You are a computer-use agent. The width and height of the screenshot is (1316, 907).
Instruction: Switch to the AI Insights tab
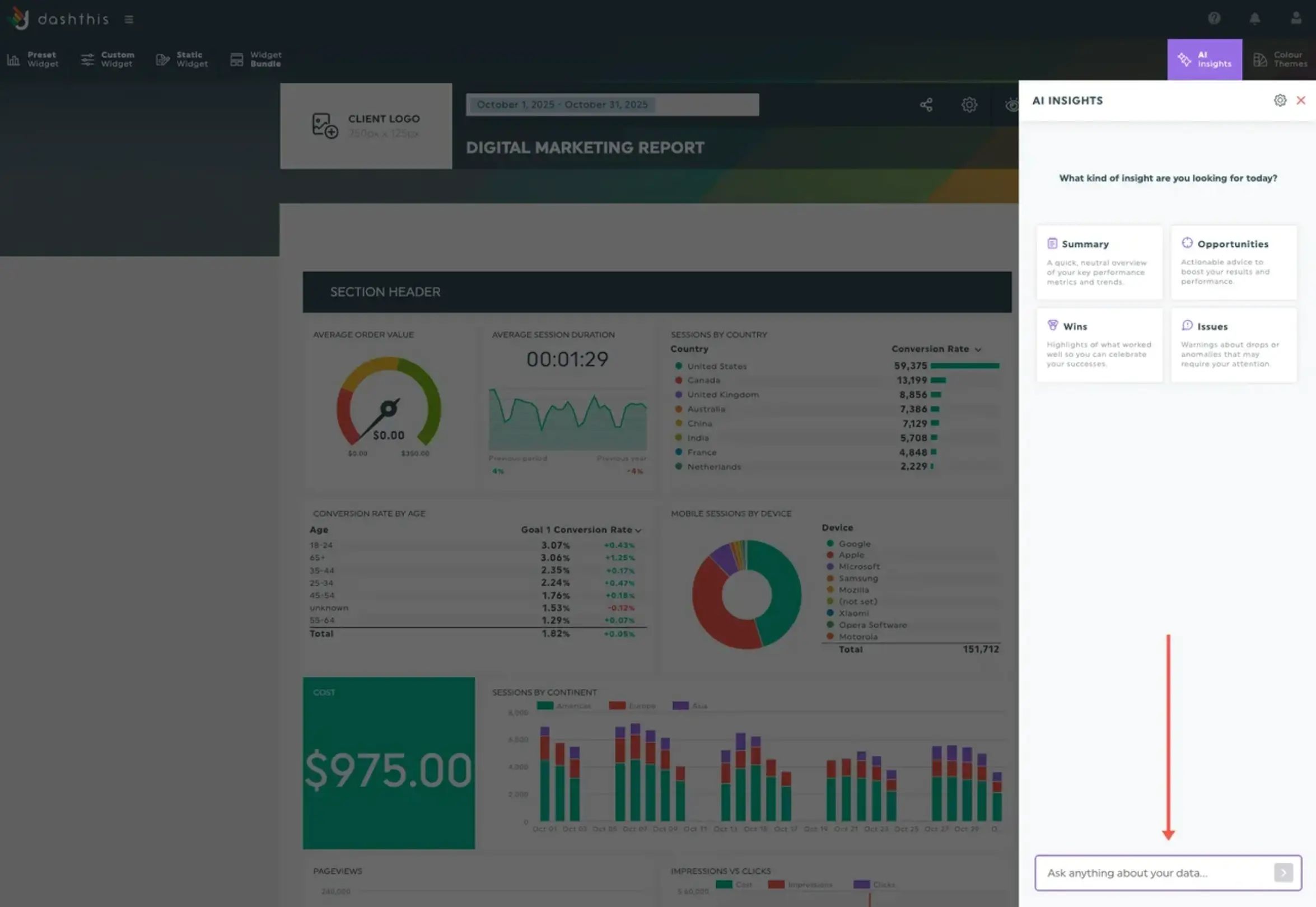pyautogui.click(x=1205, y=59)
